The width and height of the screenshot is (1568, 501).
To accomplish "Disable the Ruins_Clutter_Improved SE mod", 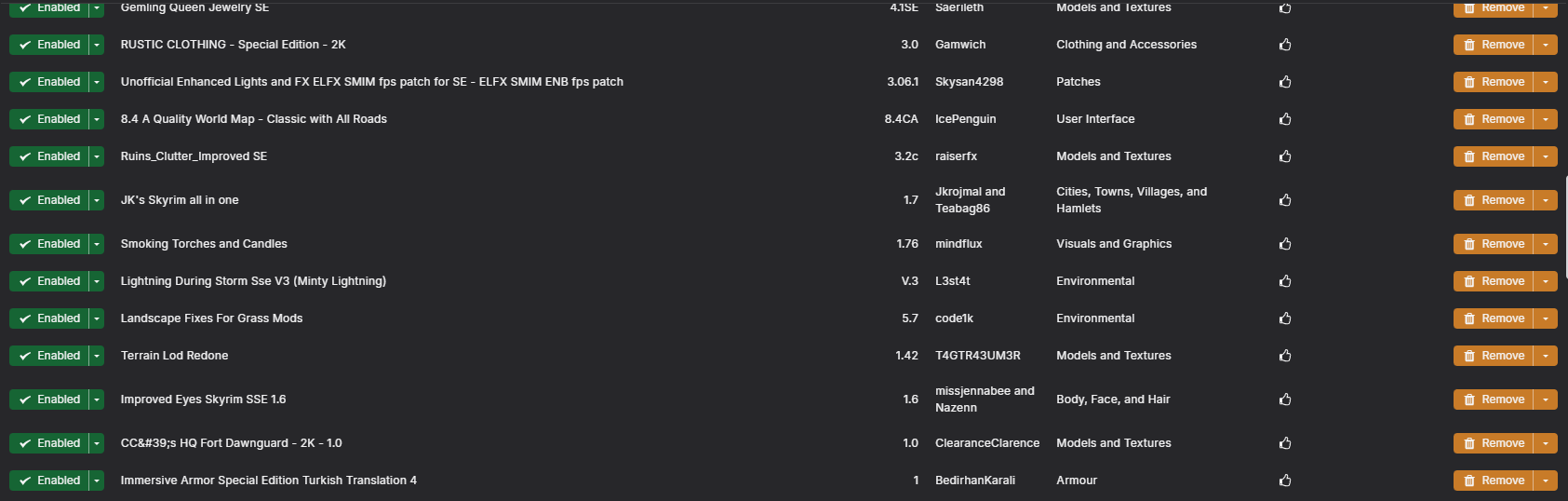I will point(48,156).
